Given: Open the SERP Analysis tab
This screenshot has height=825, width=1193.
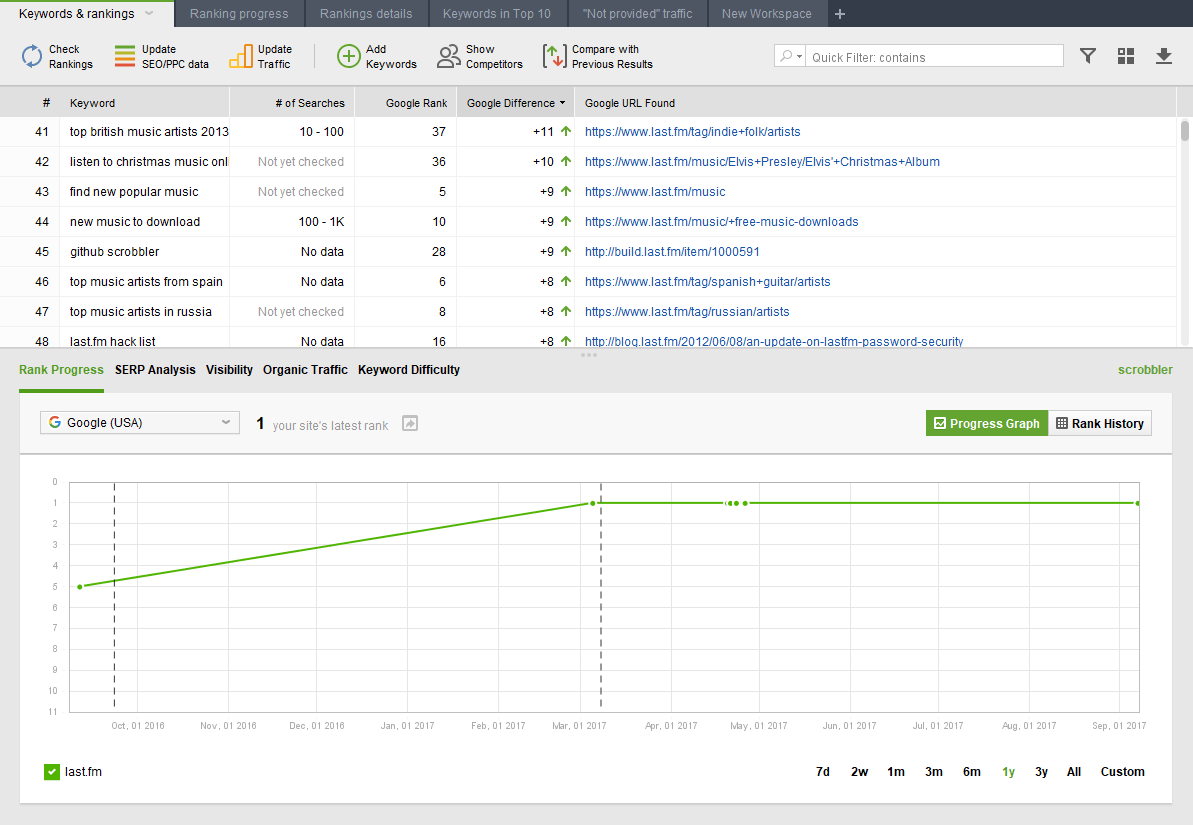Looking at the screenshot, I should point(155,369).
